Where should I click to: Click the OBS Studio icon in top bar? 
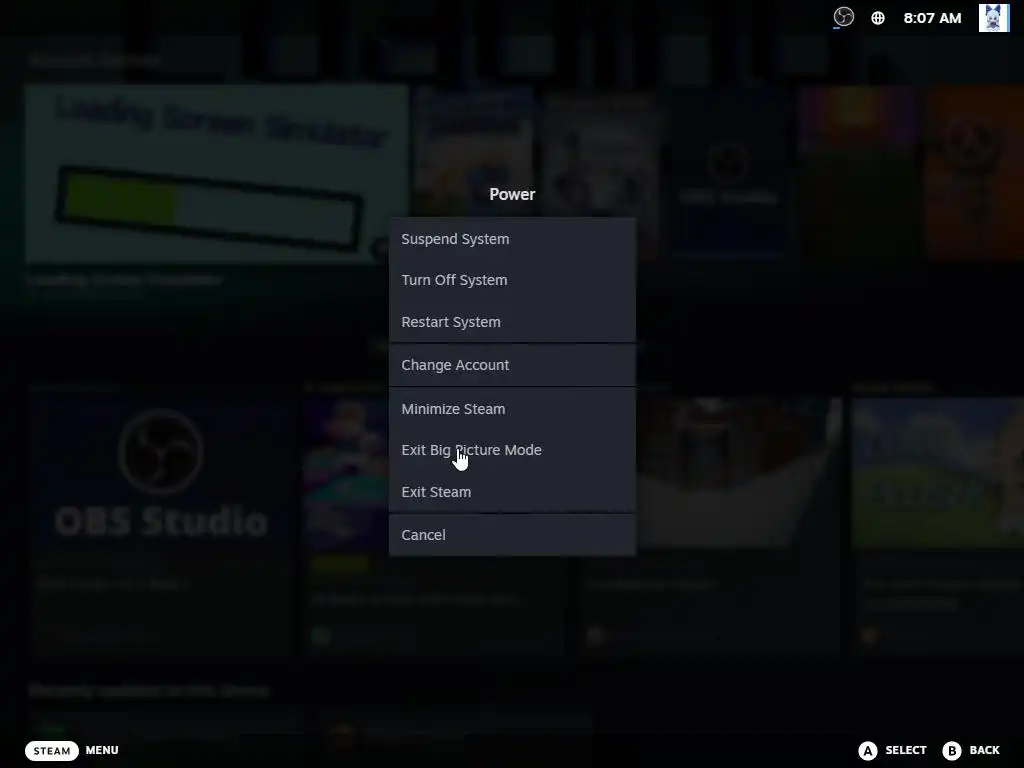pyautogui.click(x=843, y=17)
